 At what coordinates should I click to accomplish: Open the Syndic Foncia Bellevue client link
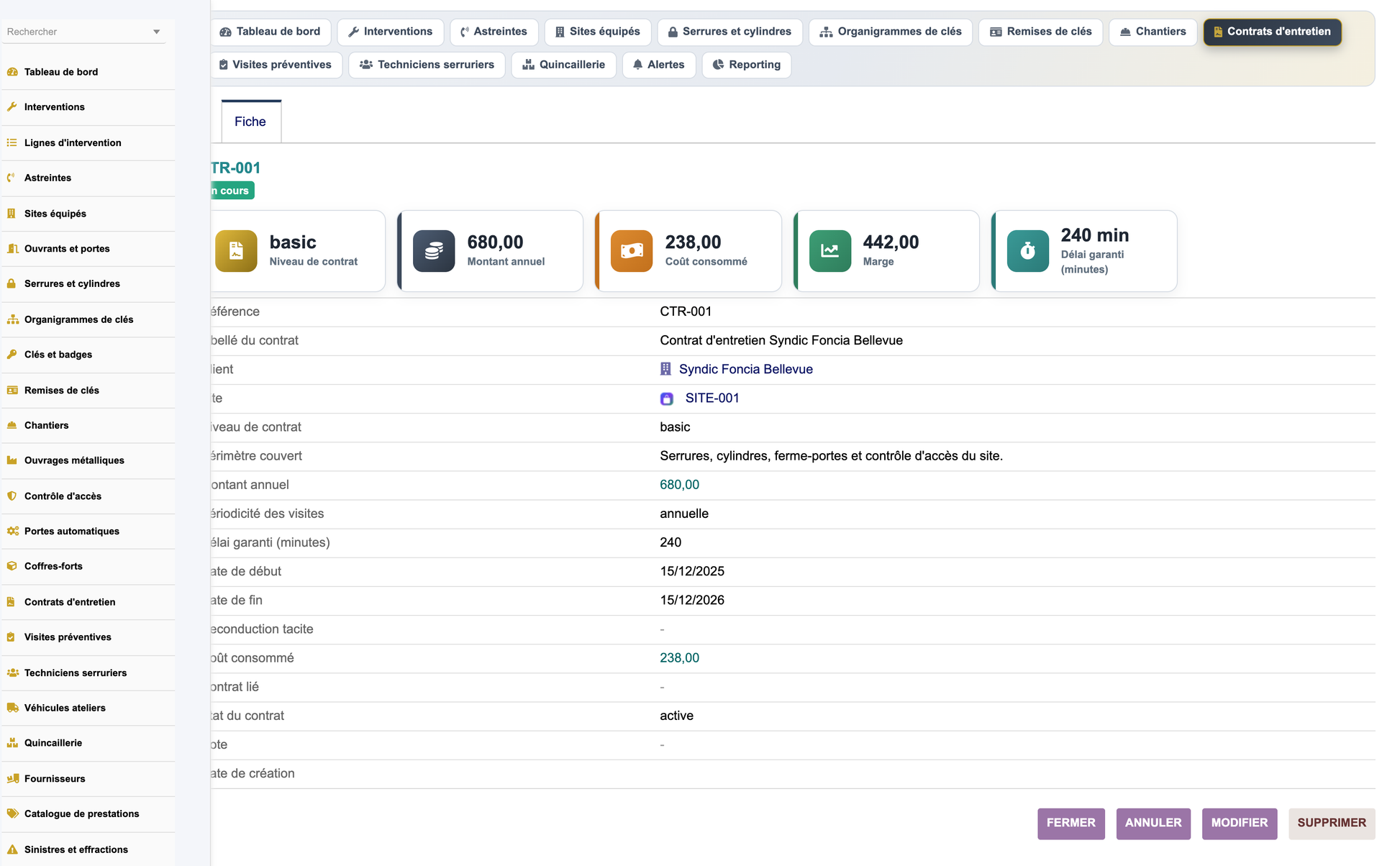click(x=746, y=369)
